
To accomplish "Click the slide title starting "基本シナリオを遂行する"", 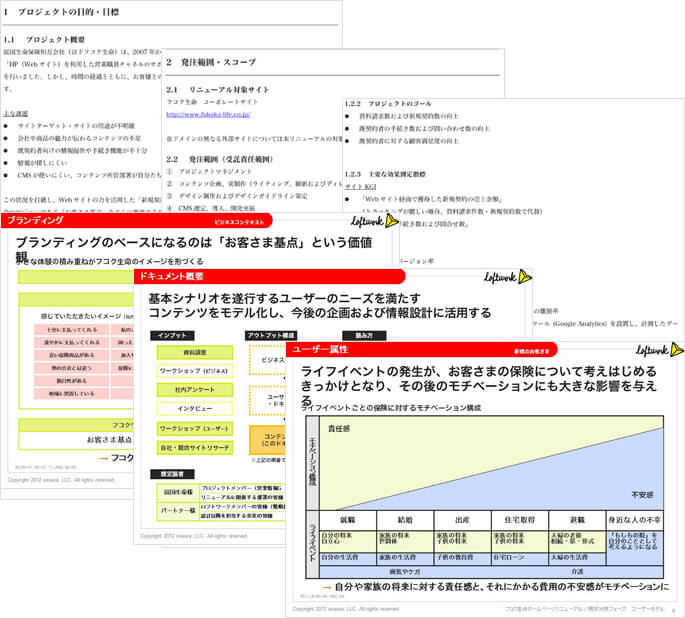I will [x=320, y=305].
